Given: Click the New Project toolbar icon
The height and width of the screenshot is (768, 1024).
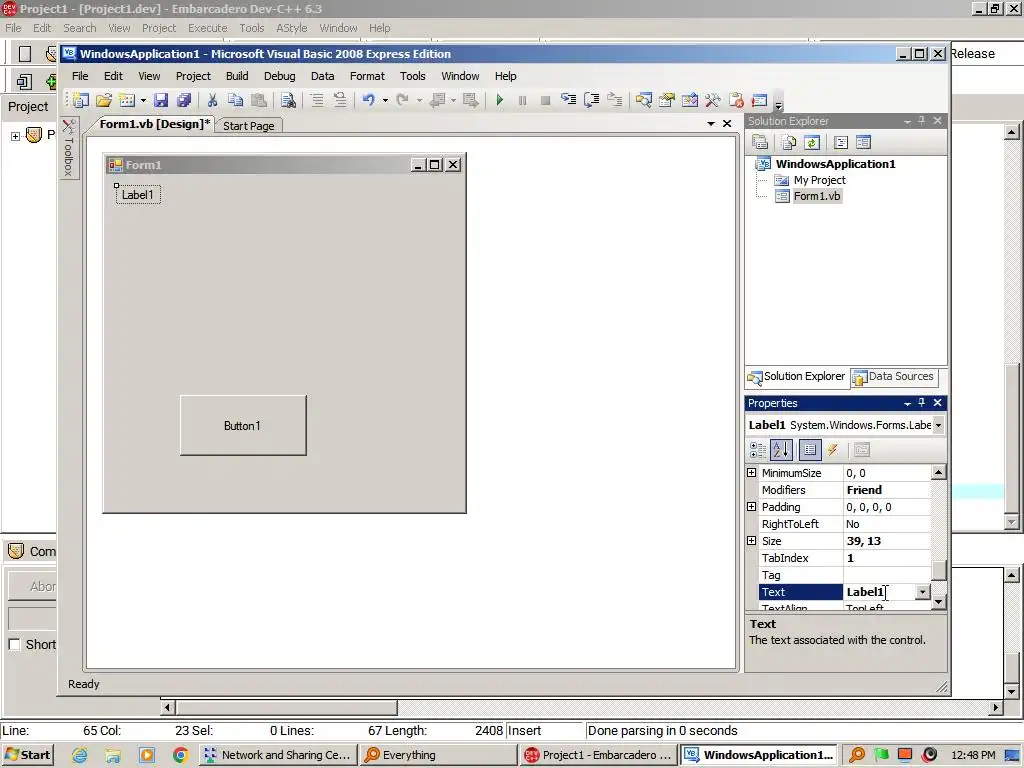Looking at the screenshot, I should pos(81,100).
